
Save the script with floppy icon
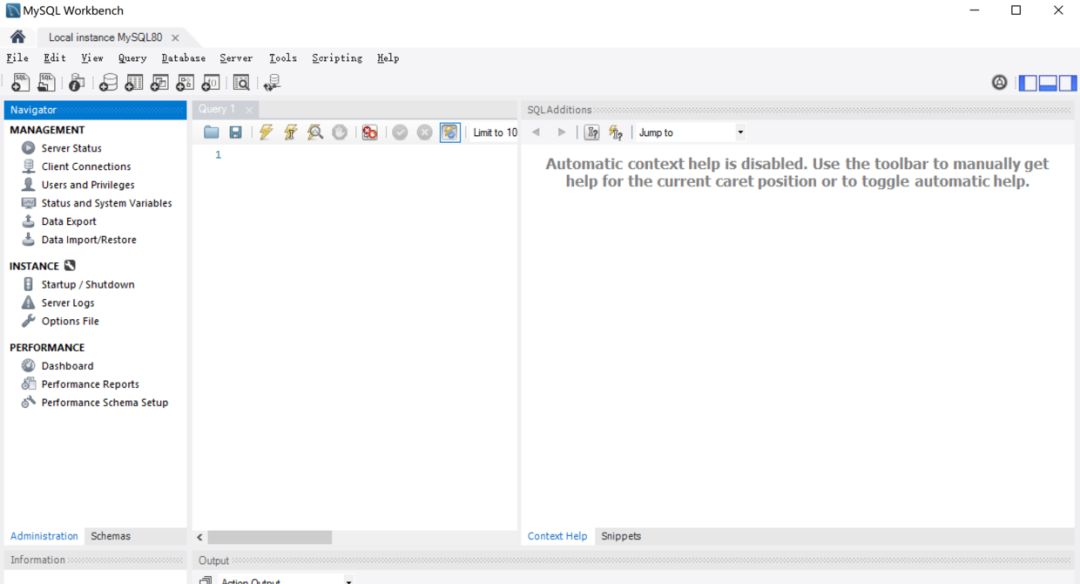pyautogui.click(x=236, y=132)
